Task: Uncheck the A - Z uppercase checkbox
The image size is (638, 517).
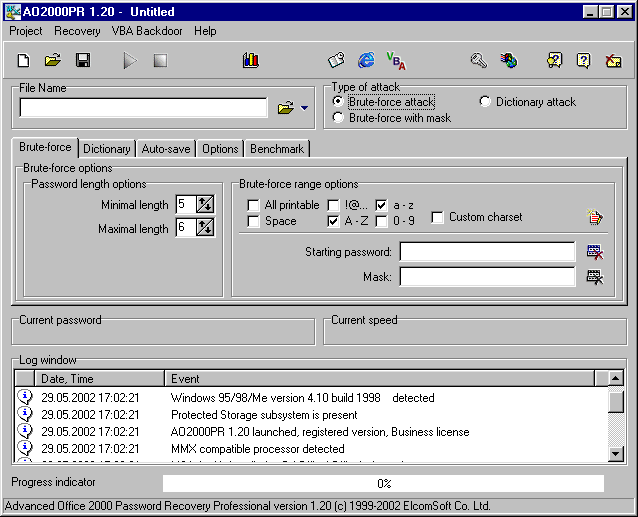Action: click(x=333, y=221)
